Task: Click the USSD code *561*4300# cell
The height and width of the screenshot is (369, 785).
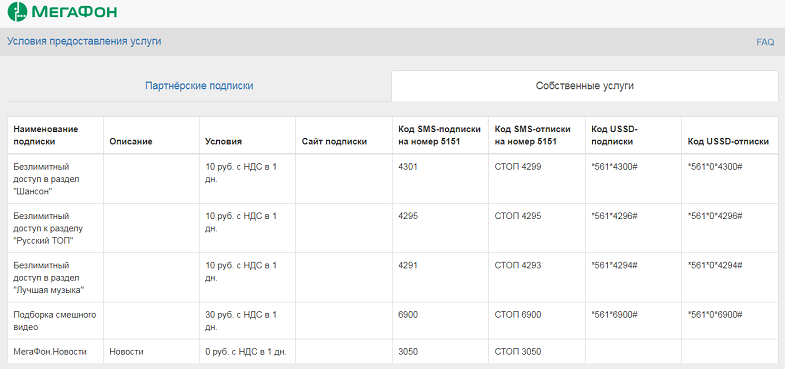Action: [633, 179]
